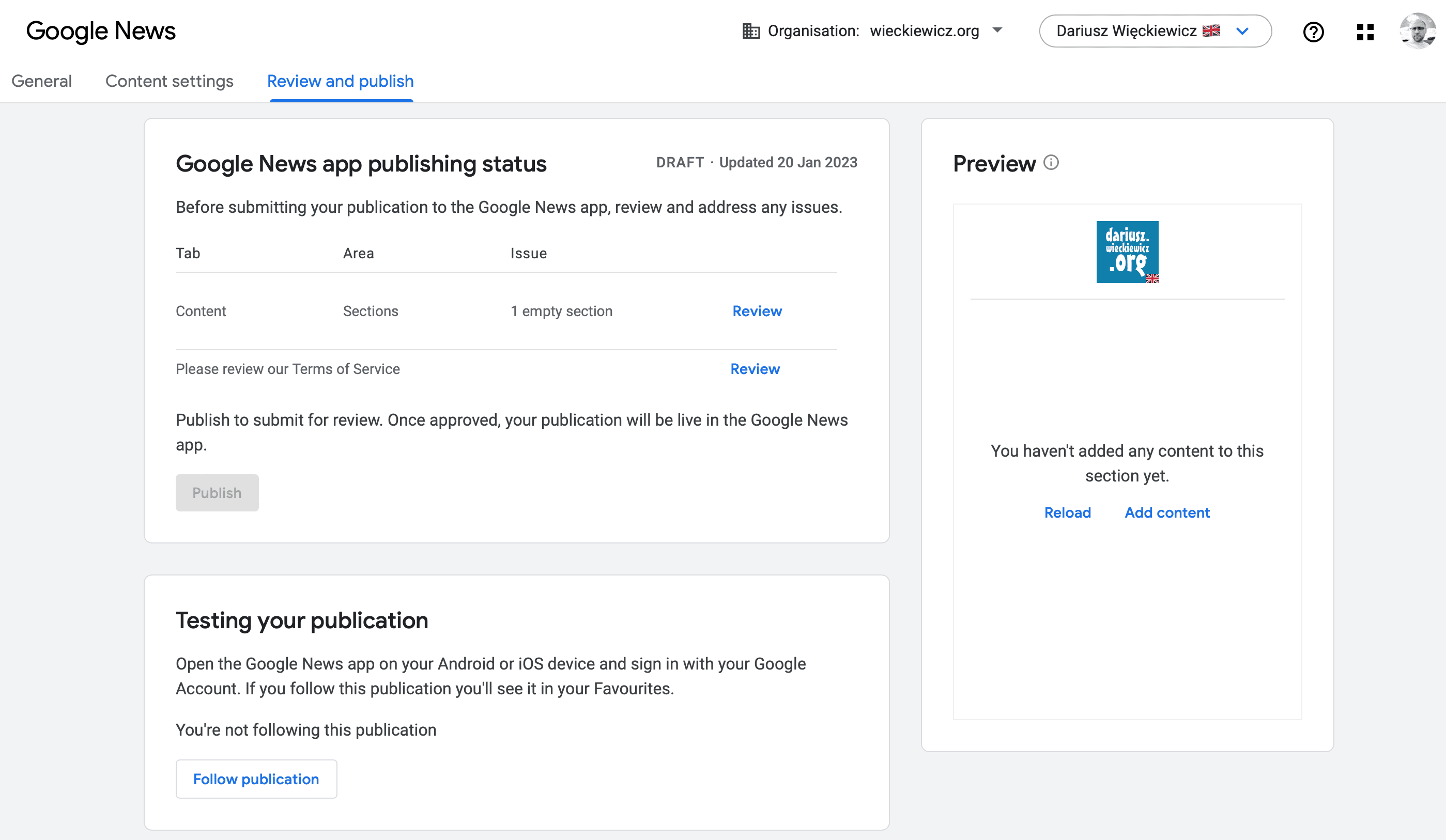The image size is (1446, 840).
Task: Click Review for Terms of Service
Action: point(755,369)
